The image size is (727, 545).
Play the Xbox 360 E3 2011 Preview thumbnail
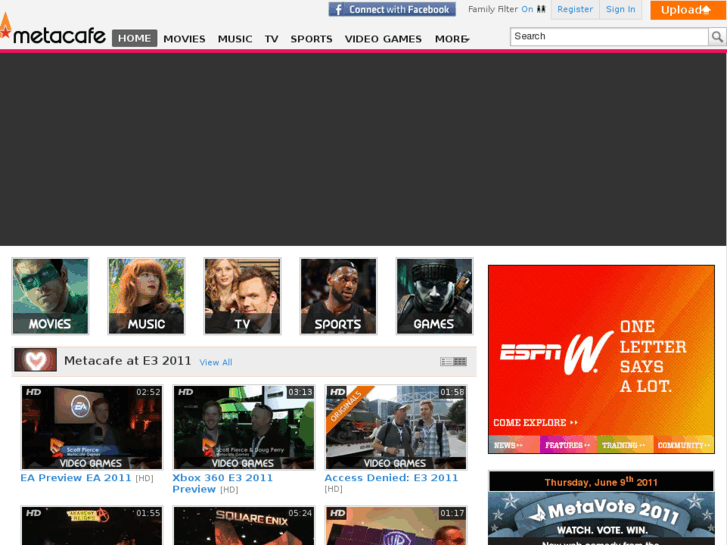[x=244, y=427]
